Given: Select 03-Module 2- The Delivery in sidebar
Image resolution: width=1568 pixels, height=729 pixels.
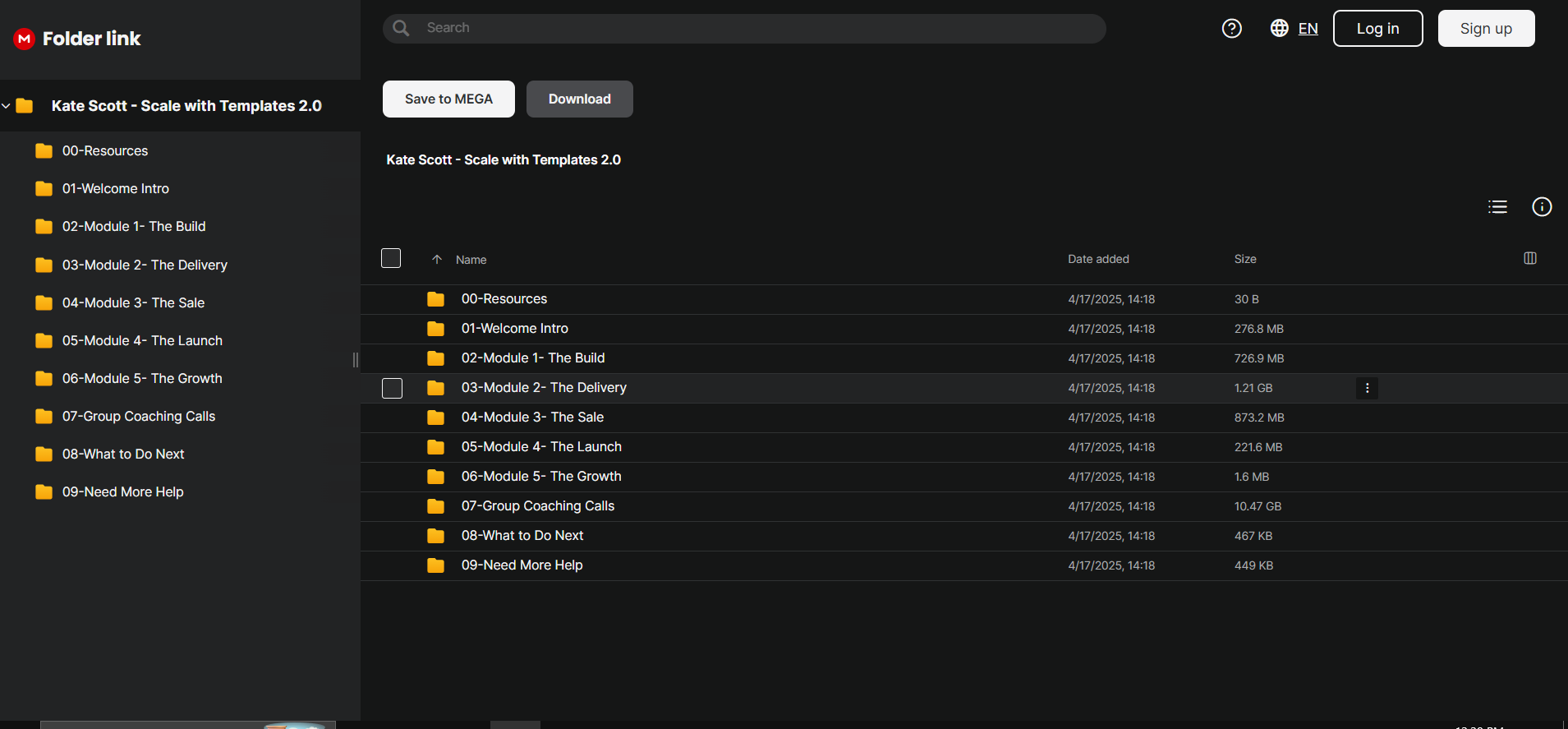Looking at the screenshot, I should click(x=145, y=265).
